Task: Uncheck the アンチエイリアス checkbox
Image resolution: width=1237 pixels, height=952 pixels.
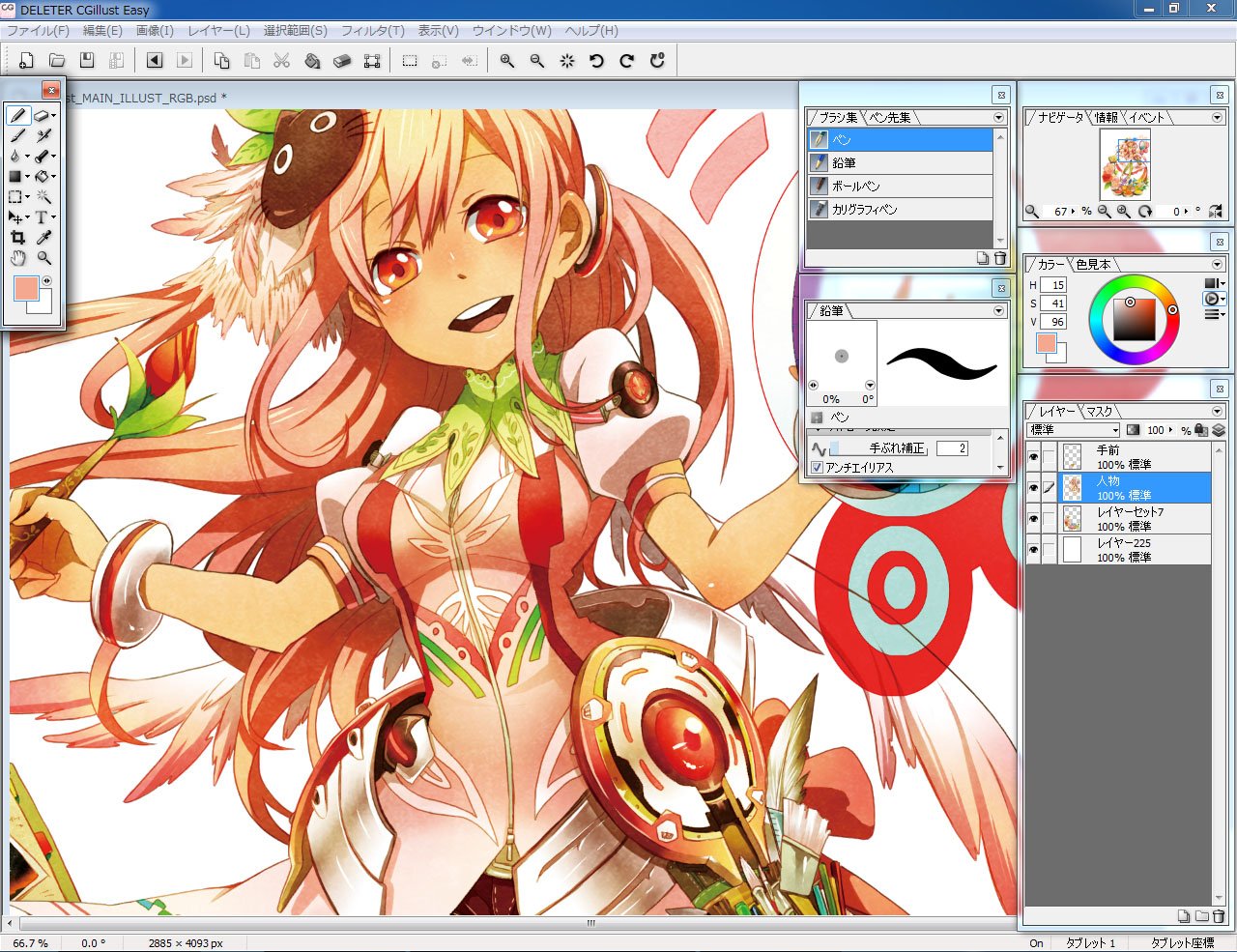Action: coord(818,468)
